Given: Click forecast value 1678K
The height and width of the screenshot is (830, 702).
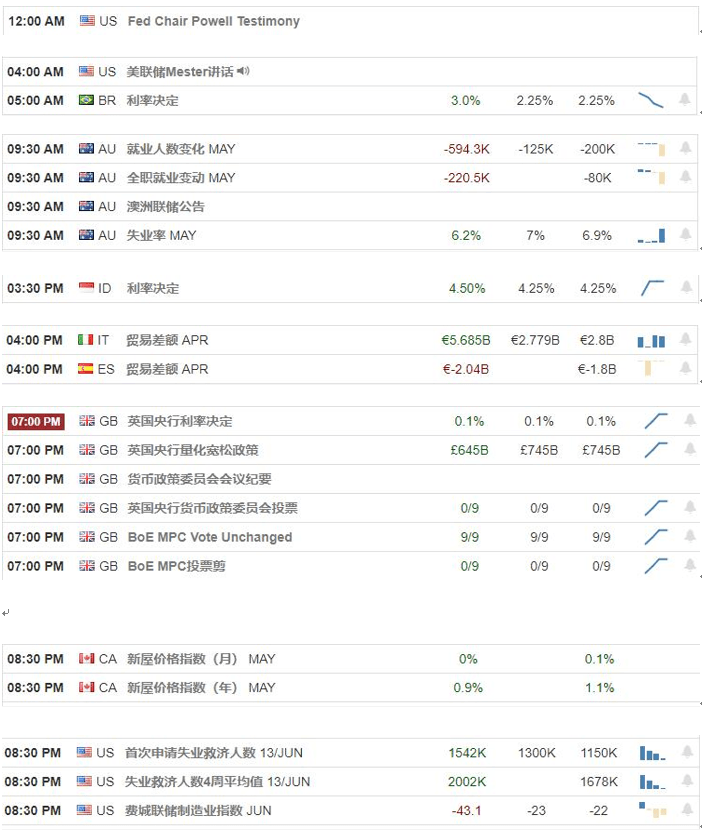Looking at the screenshot, I should (x=599, y=782).
